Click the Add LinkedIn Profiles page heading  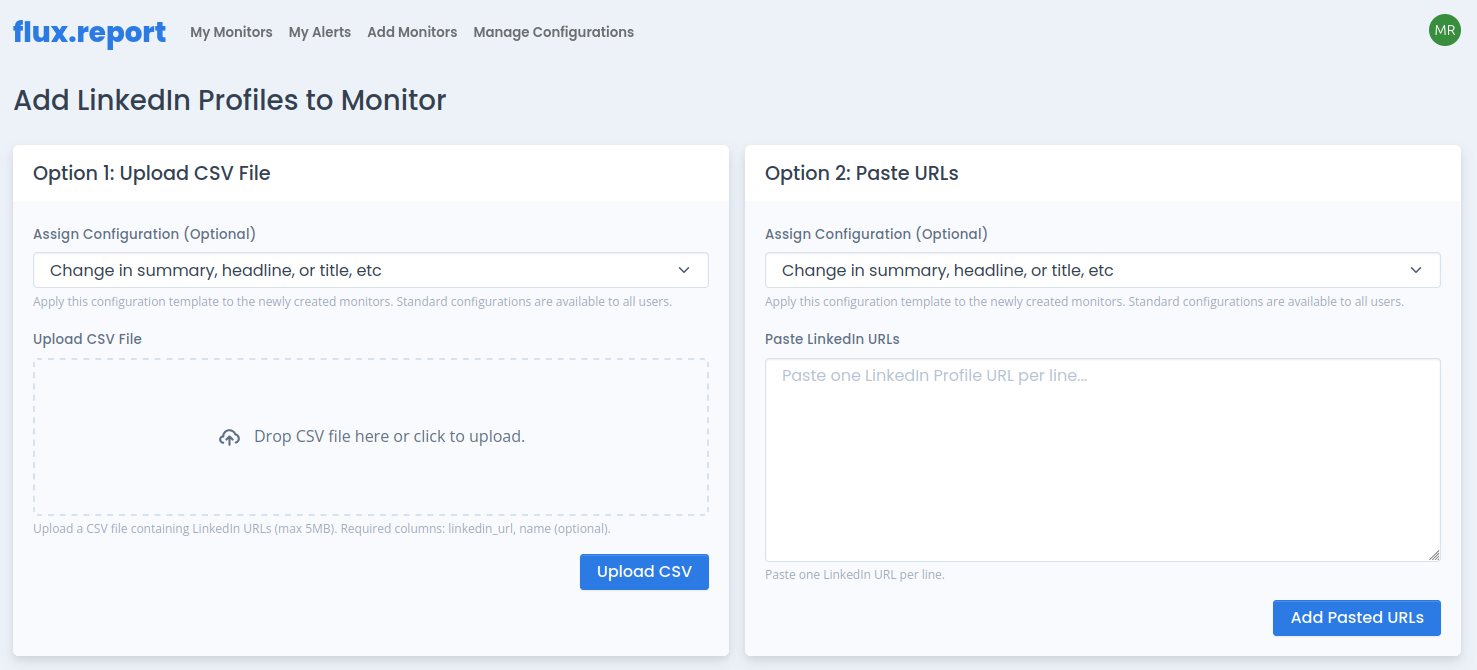(229, 100)
